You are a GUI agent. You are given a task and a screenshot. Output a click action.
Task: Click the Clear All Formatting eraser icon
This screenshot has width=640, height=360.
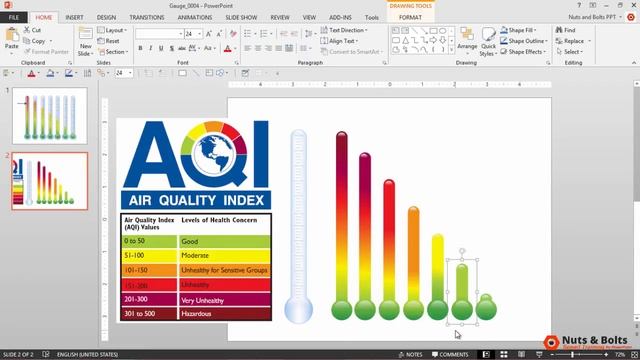pos(233,34)
